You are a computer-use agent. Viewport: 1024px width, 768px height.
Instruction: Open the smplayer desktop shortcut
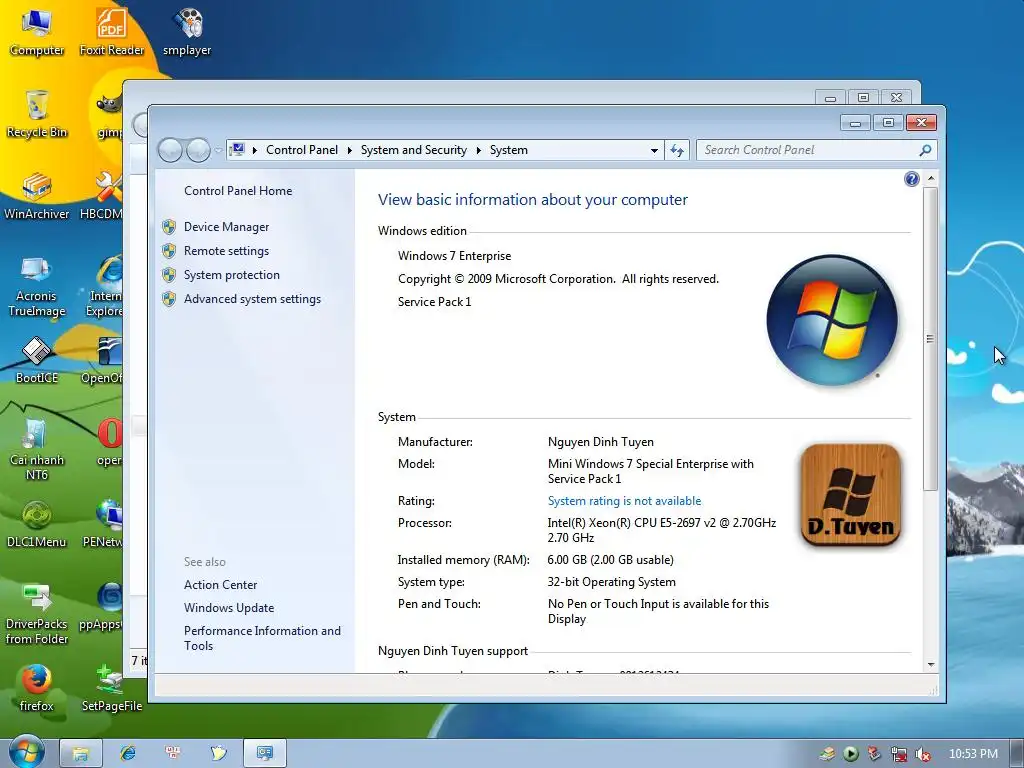187,31
